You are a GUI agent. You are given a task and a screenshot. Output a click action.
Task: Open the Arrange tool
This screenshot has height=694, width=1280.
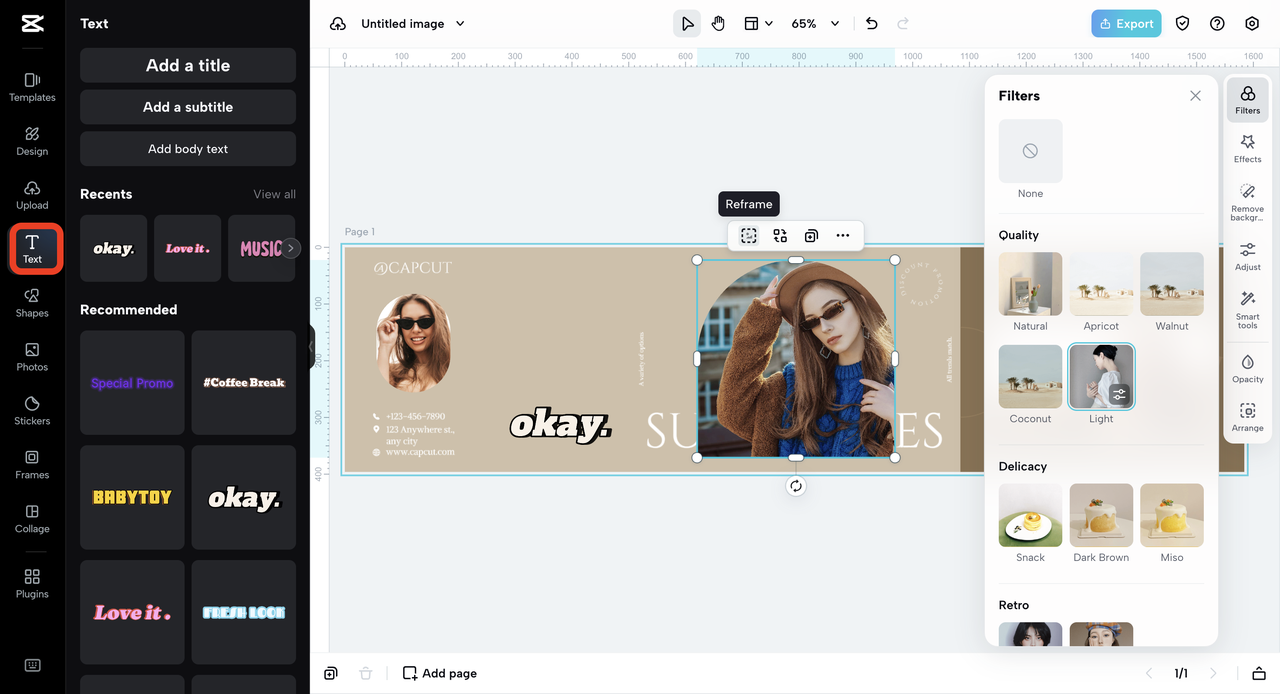[x=1248, y=417]
